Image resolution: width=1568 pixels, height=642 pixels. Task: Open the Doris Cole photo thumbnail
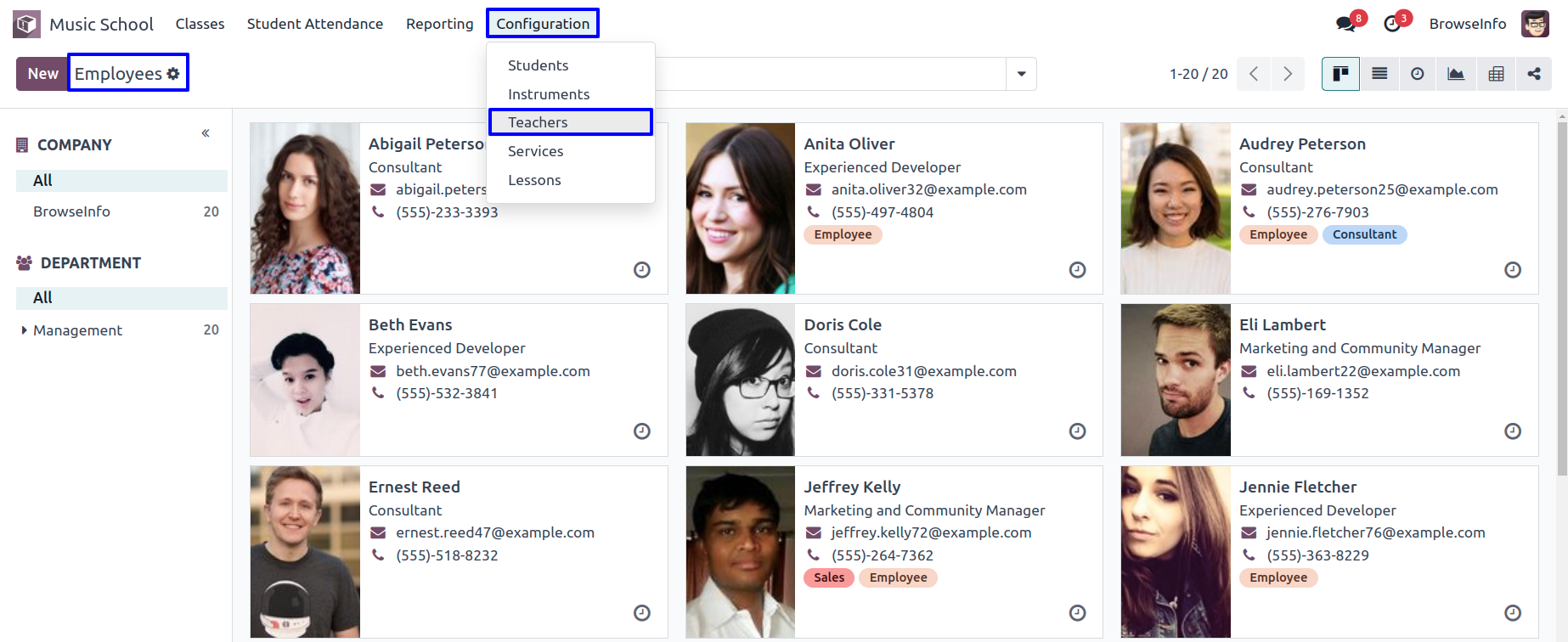click(x=741, y=380)
